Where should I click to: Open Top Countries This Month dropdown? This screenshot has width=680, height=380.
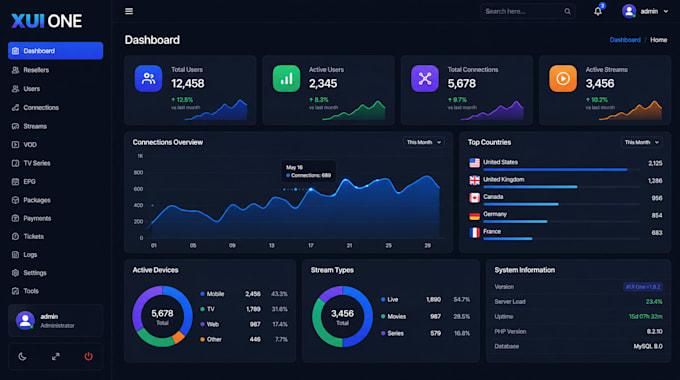pyautogui.click(x=641, y=142)
